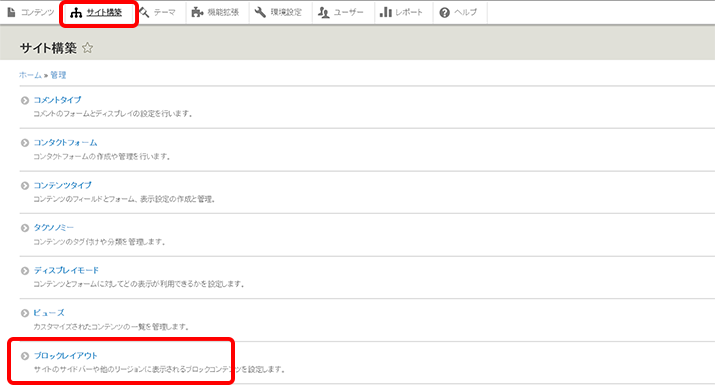715x391 pixels.
Task: Click arrow bullet beside コメントタイプ
Action: point(25,100)
